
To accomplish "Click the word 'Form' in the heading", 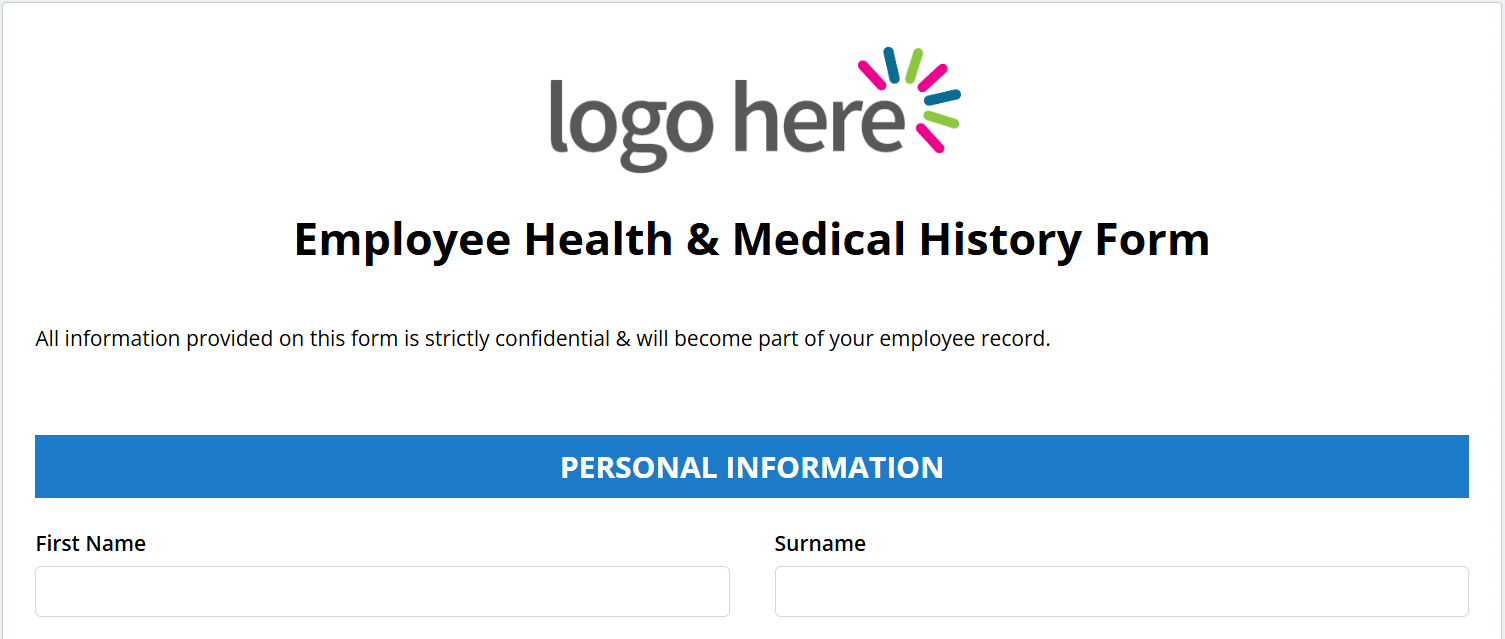I will coord(1152,240).
